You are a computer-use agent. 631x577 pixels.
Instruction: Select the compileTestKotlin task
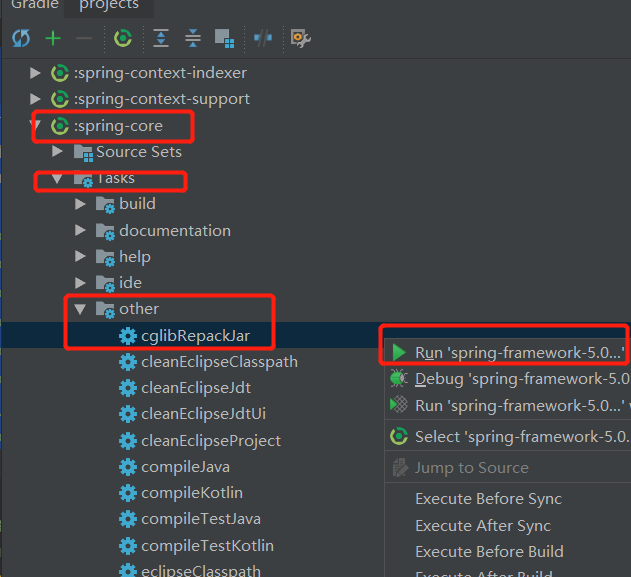[x=207, y=546]
